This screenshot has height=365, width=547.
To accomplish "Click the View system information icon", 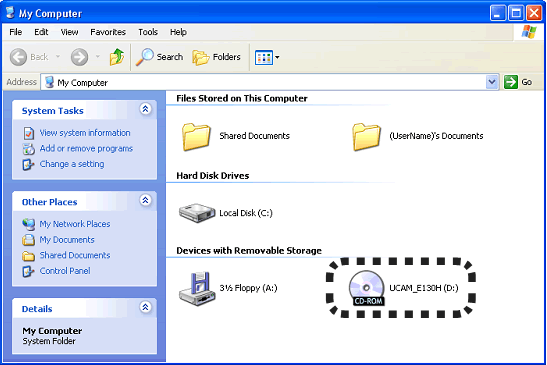I will click(29, 133).
